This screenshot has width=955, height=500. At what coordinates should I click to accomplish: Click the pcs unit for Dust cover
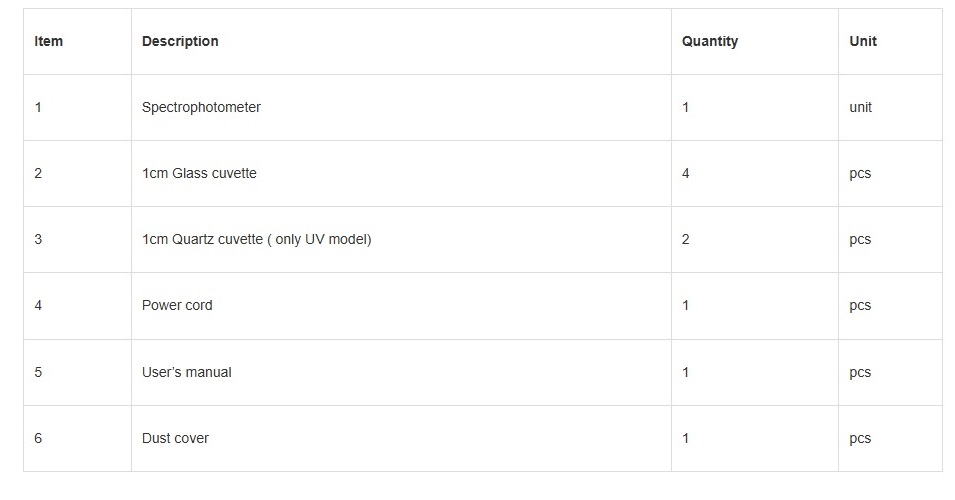(860, 438)
